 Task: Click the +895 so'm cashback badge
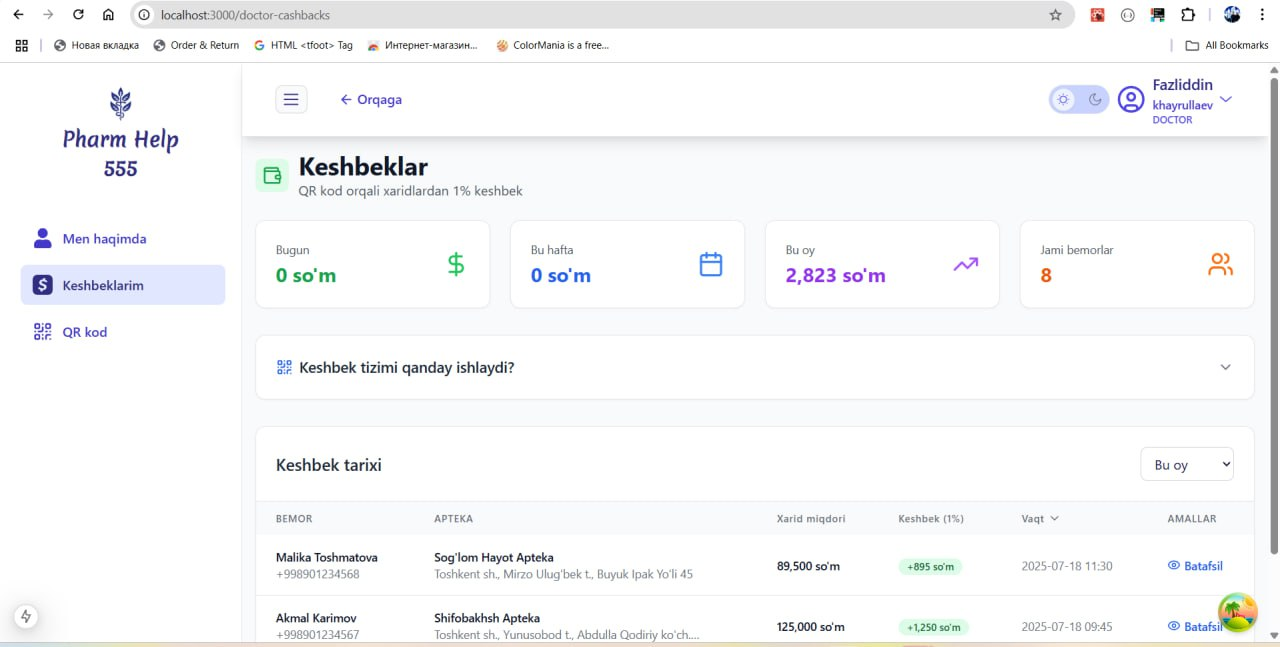(x=930, y=566)
